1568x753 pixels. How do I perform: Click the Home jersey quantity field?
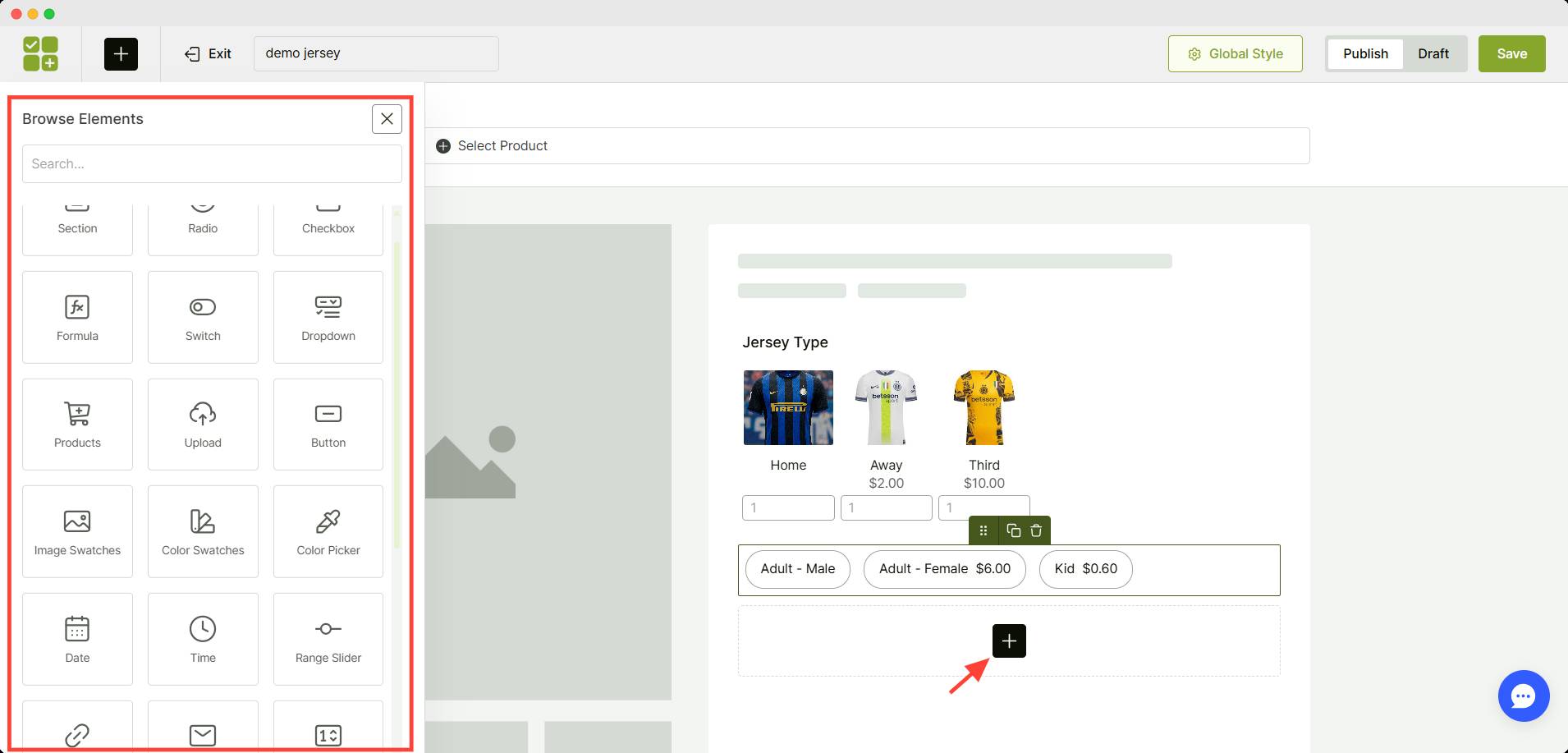click(788, 507)
